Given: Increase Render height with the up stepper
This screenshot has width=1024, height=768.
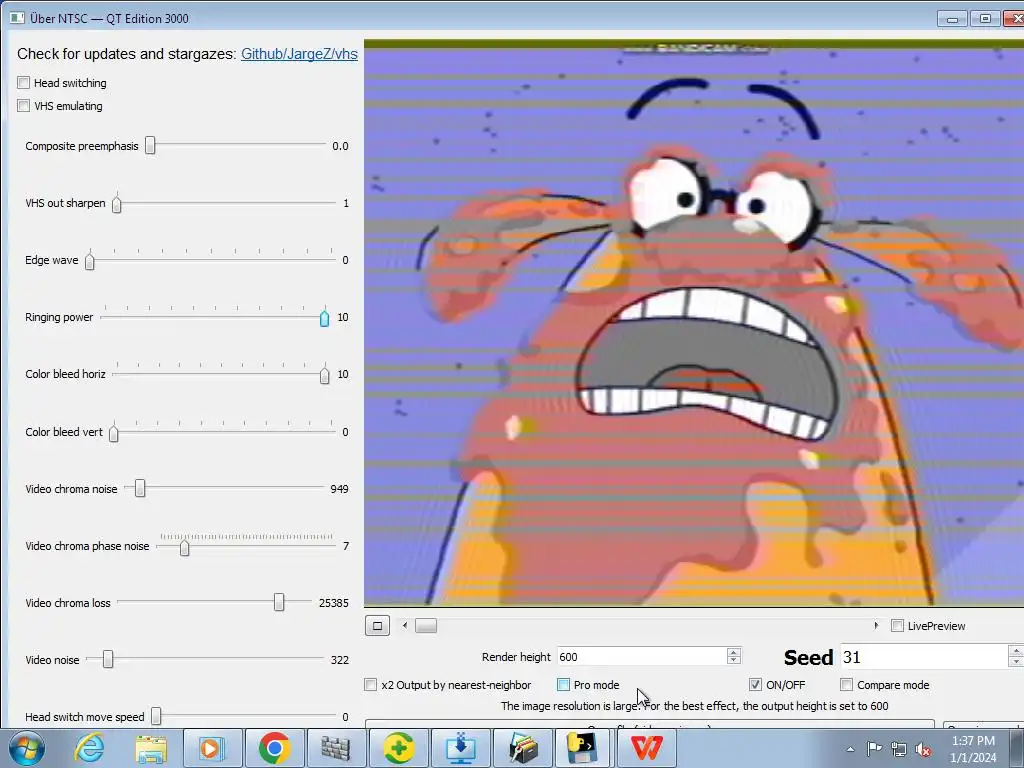Looking at the screenshot, I should pyautogui.click(x=734, y=652).
